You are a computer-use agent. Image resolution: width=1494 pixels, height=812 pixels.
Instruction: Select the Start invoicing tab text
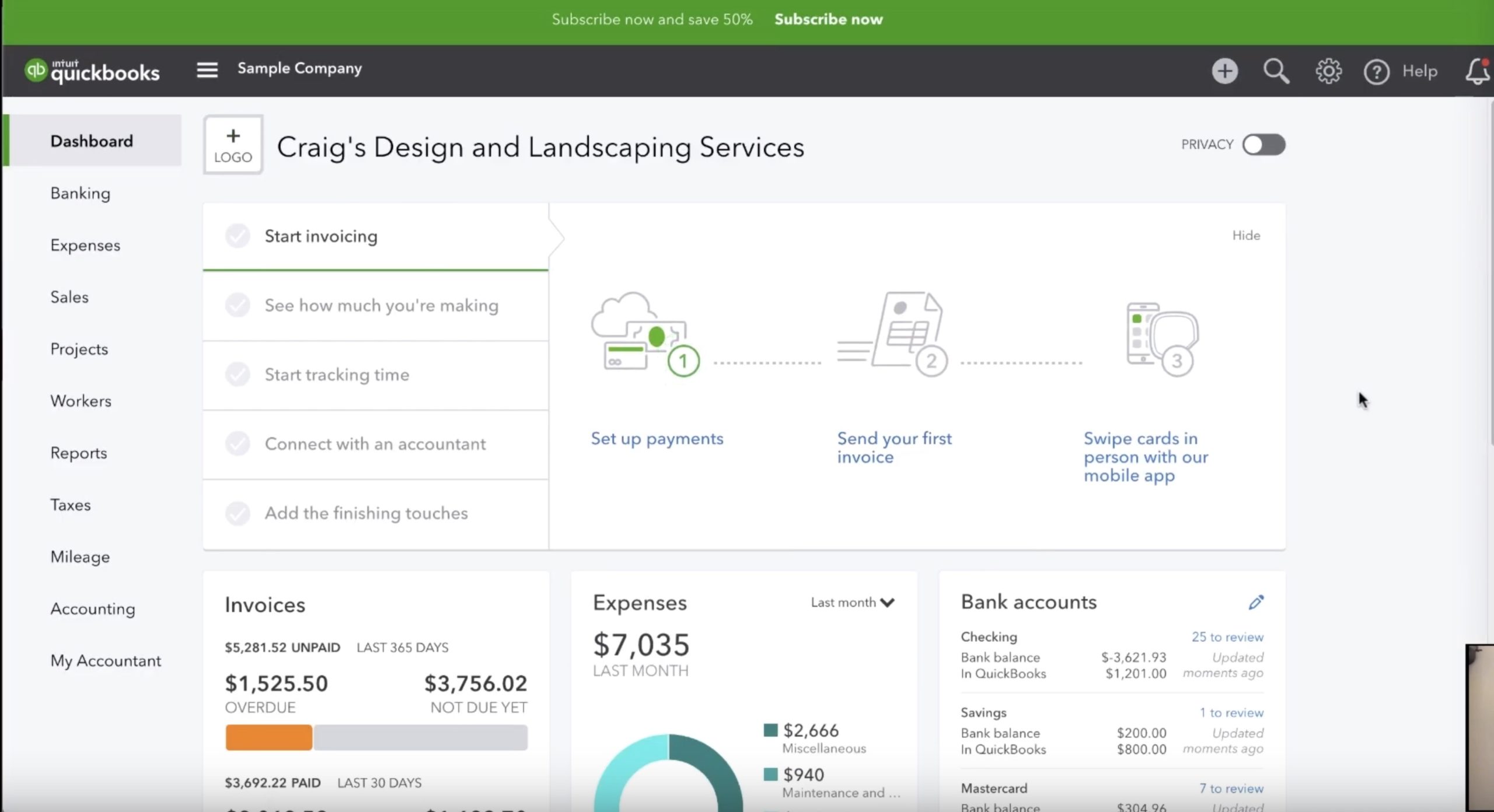pos(321,236)
